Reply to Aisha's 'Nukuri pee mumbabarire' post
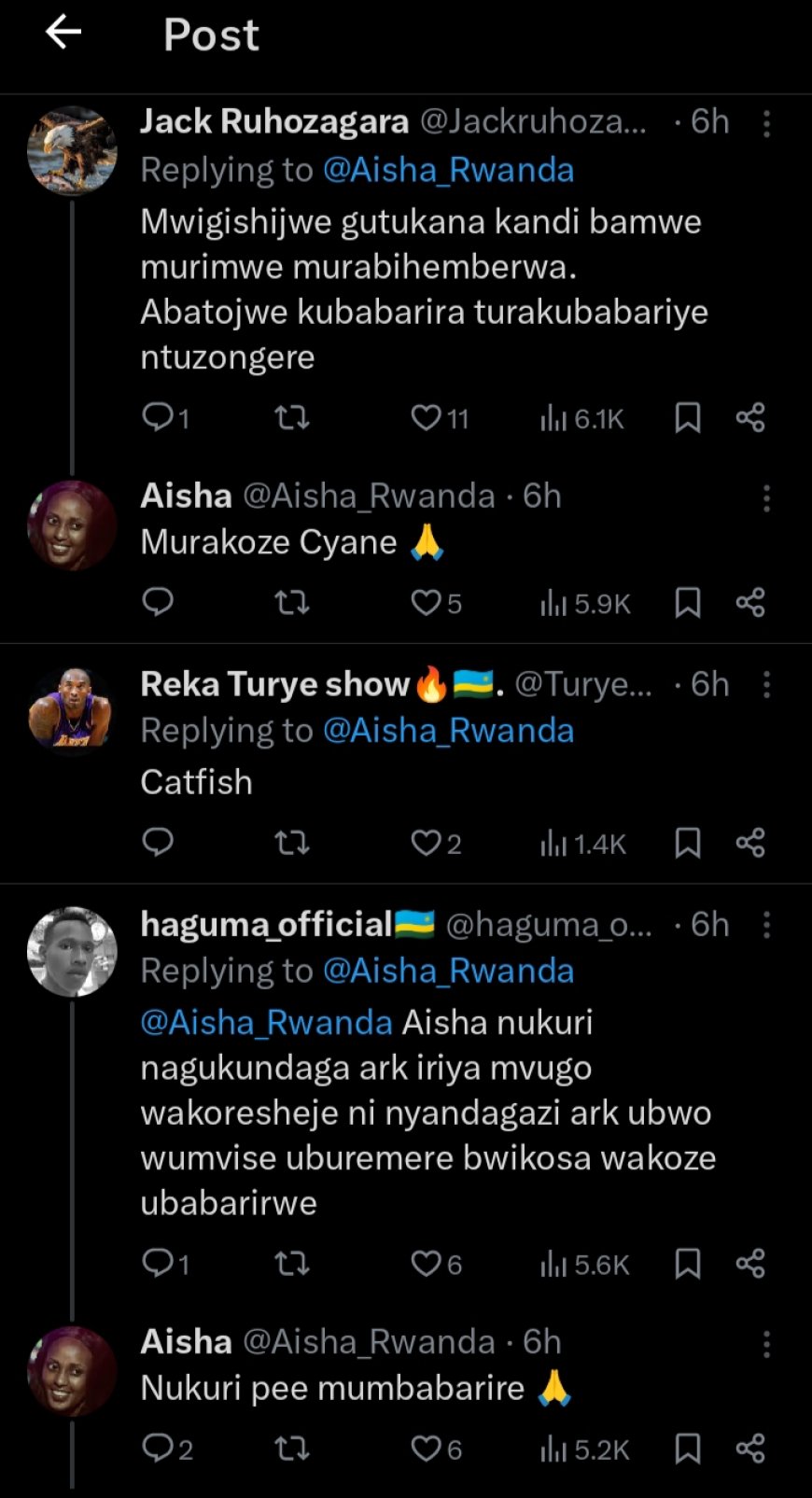 [x=158, y=1449]
